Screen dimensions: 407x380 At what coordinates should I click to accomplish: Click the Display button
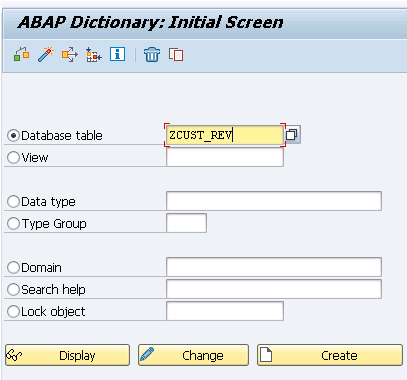[67, 355]
